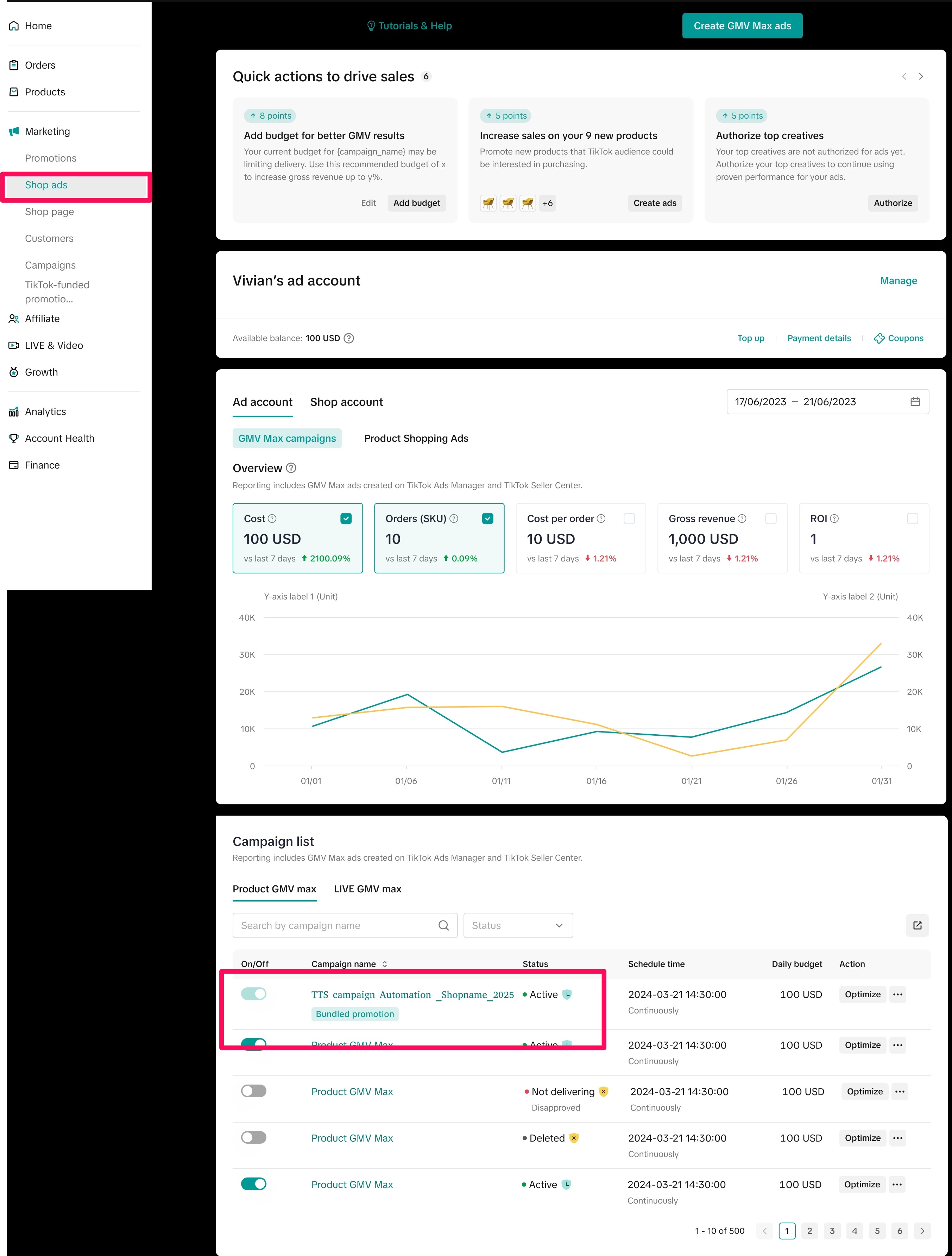
Task: Open more options for the Deleted campaign
Action: pyautogui.click(x=897, y=1137)
